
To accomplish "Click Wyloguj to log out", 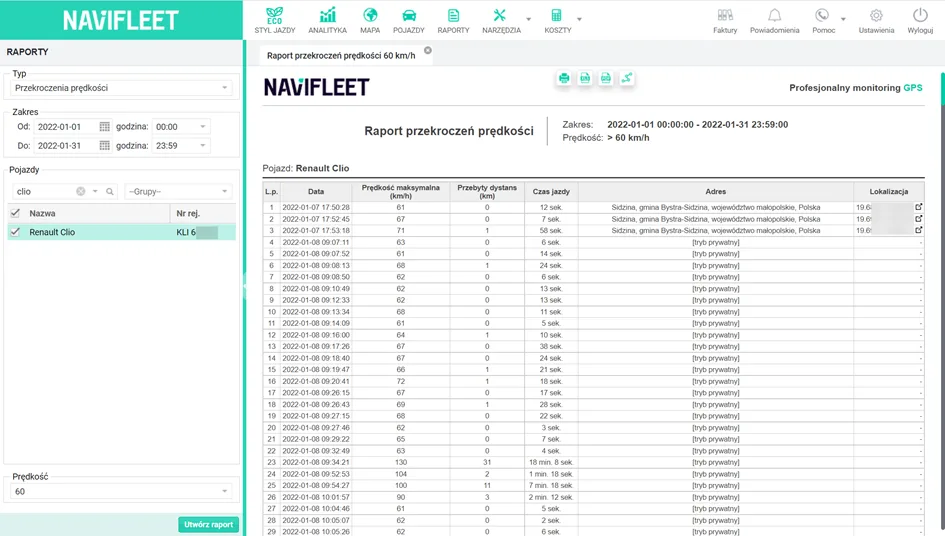I will 920,20.
